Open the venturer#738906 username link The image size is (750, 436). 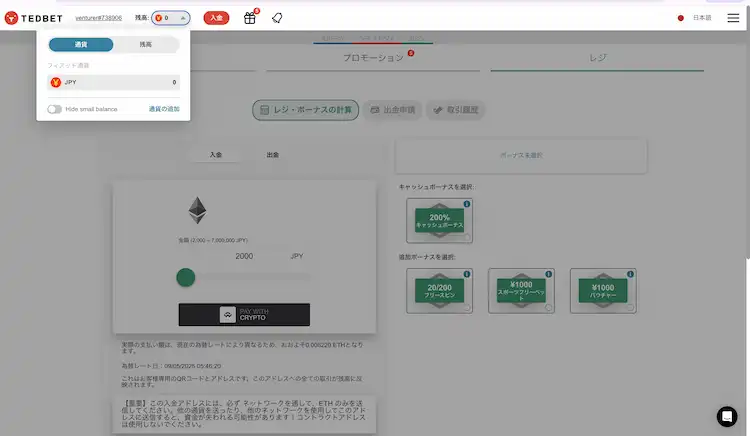pos(99,18)
